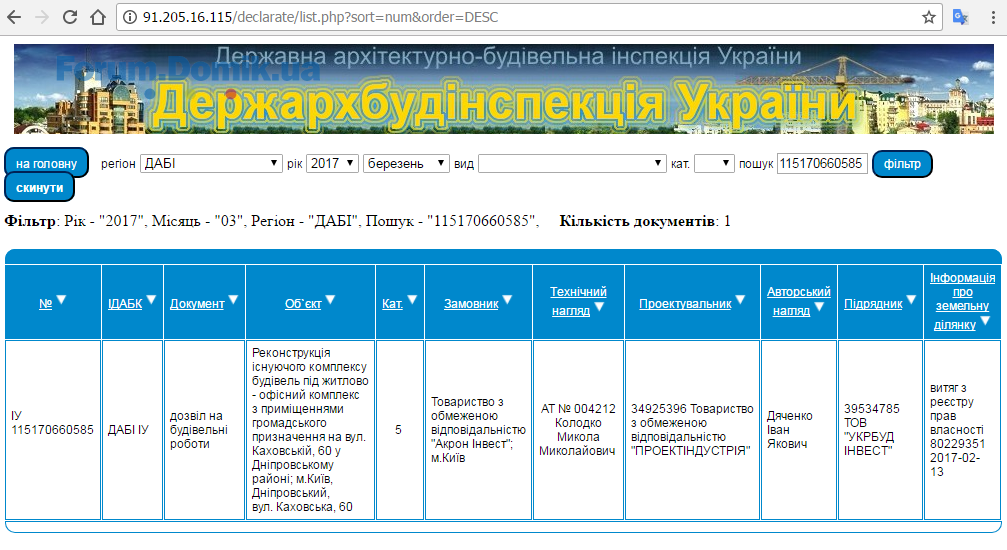The image size is (1007, 550).
Task: Open the month dropdown showing березень
Action: (x=406, y=163)
